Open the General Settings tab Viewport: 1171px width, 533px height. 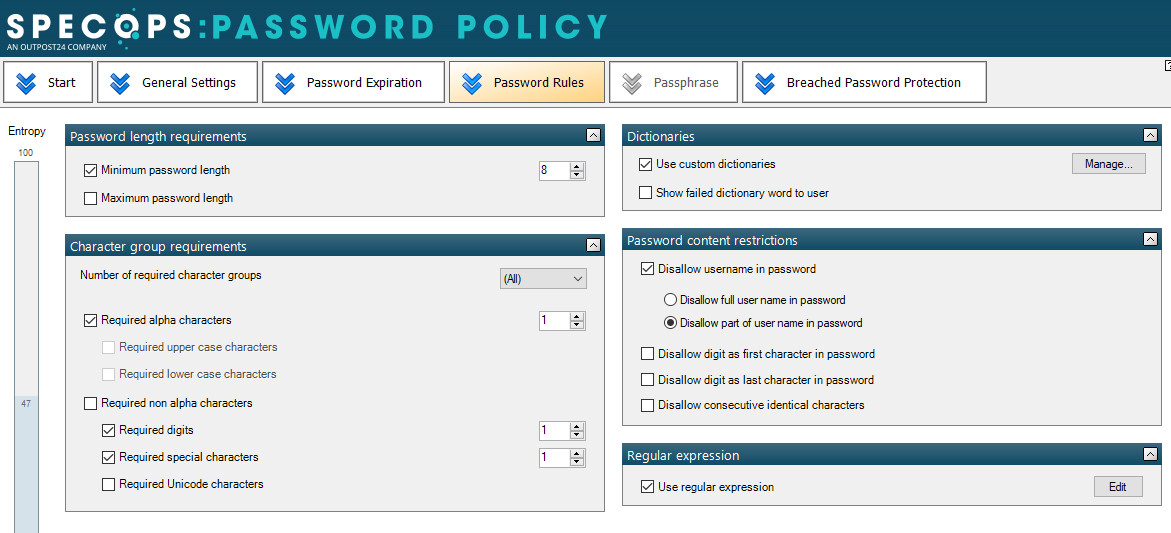click(177, 82)
